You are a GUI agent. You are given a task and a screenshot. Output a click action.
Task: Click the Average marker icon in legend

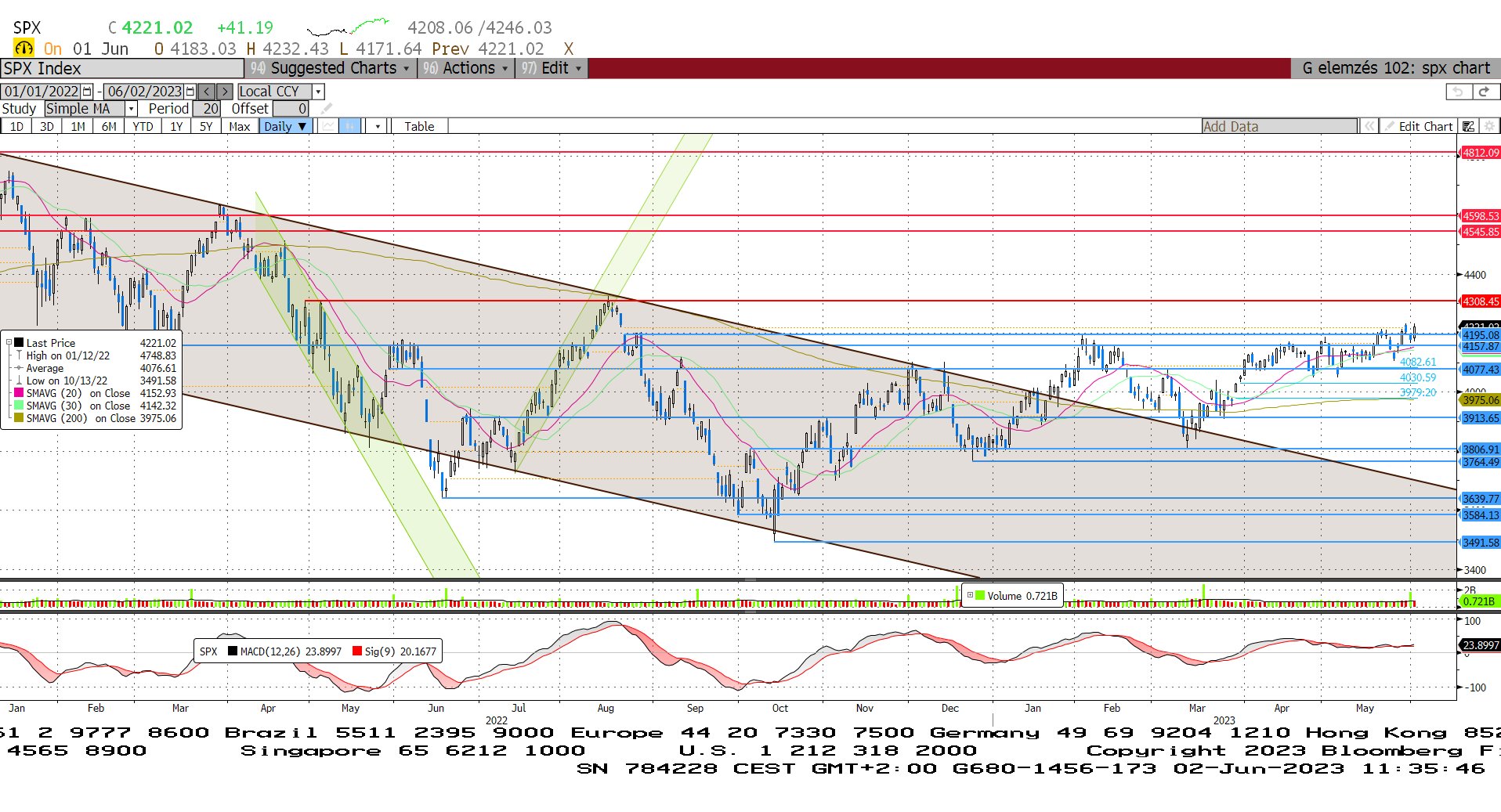pyautogui.click(x=19, y=368)
